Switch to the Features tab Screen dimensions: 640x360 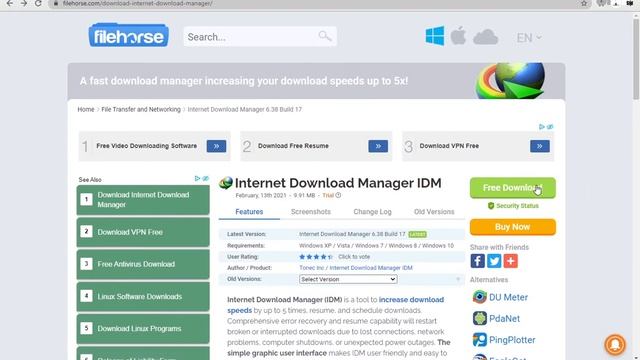pos(249,212)
